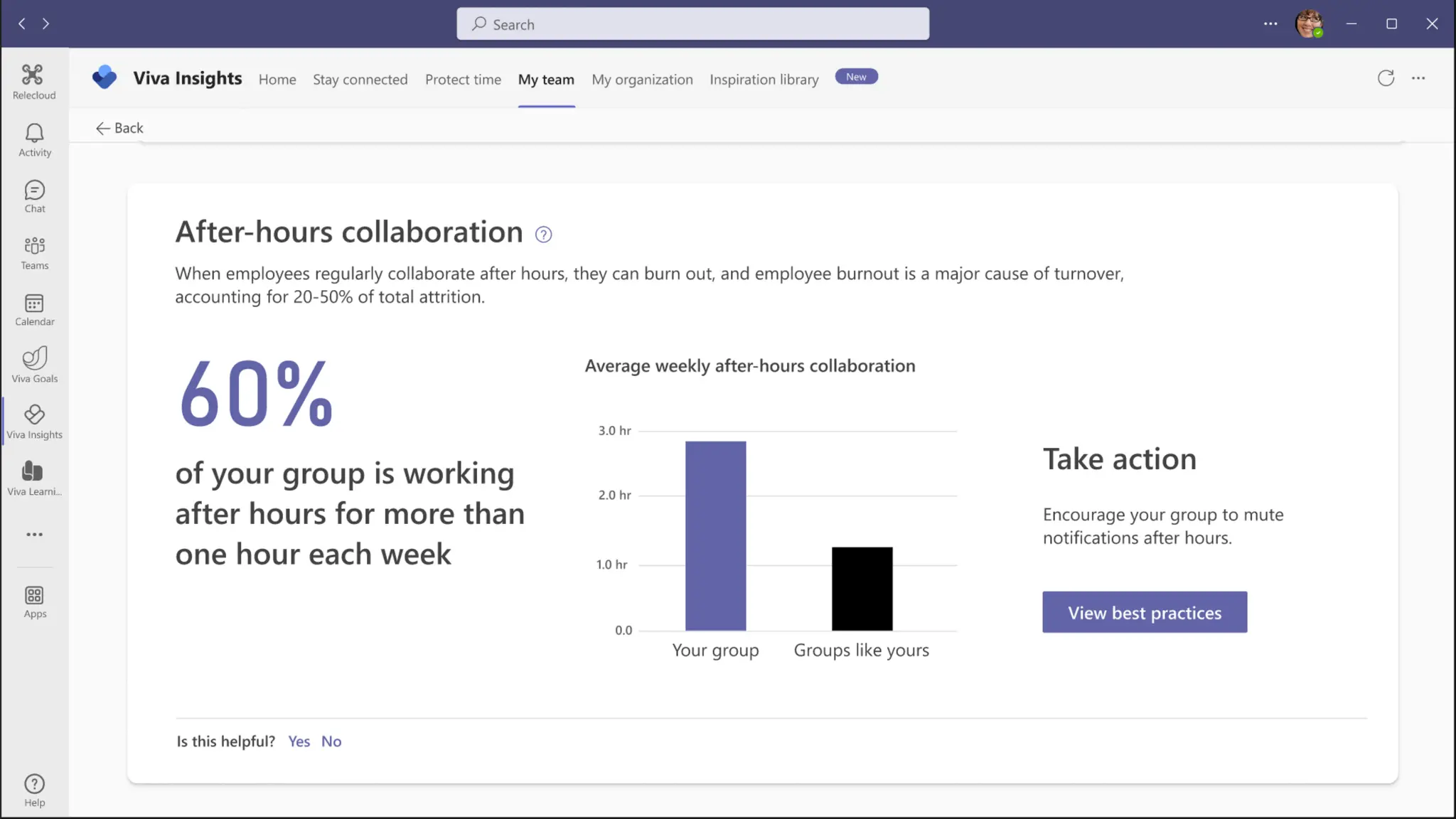The width and height of the screenshot is (1456, 819).
Task: Open Chat from the sidebar
Action: (x=34, y=196)
